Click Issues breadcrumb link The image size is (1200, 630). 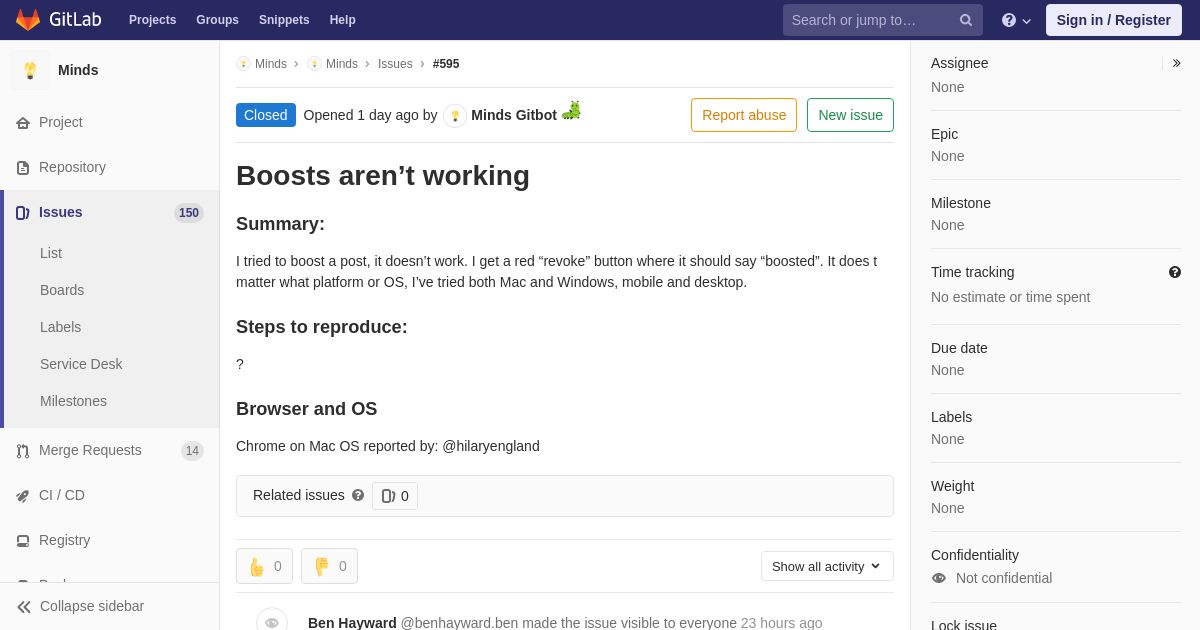395,64
